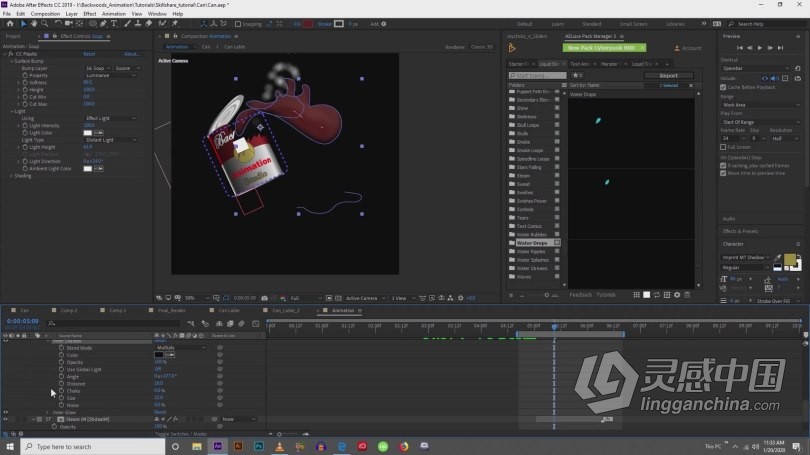Image resolution: width=810 pixels, height=455 pixels.
Task: Open the Using Effect Light dropdown
Action: (x=111, y=118)
